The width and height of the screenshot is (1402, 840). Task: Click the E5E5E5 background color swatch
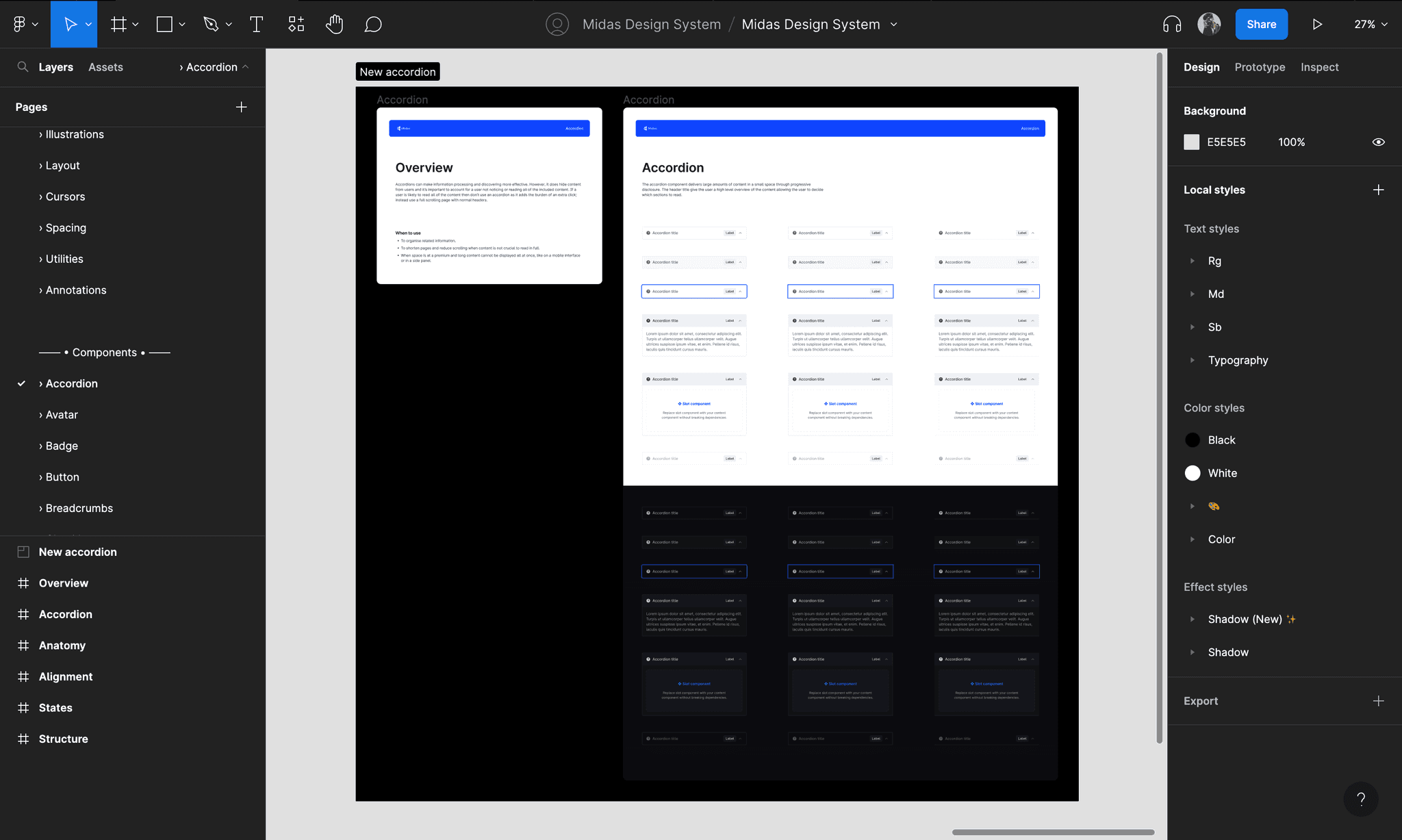1192,142
